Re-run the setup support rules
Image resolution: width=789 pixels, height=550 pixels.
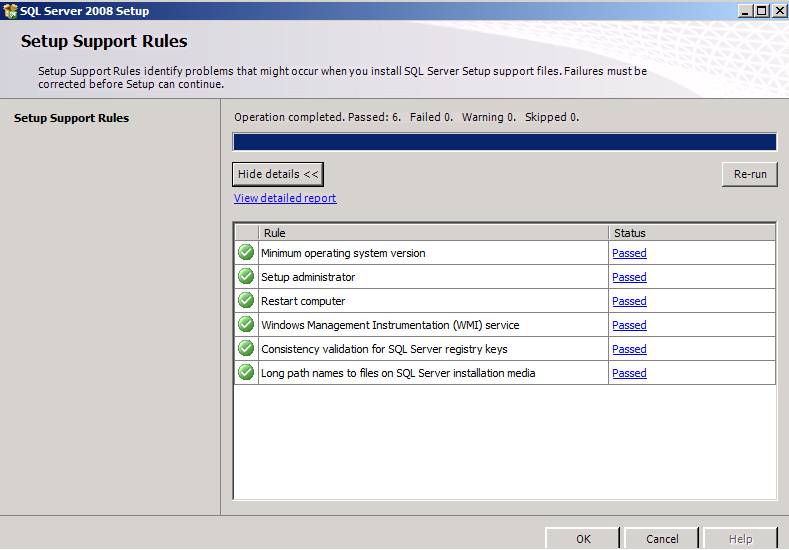coord(750,174)
